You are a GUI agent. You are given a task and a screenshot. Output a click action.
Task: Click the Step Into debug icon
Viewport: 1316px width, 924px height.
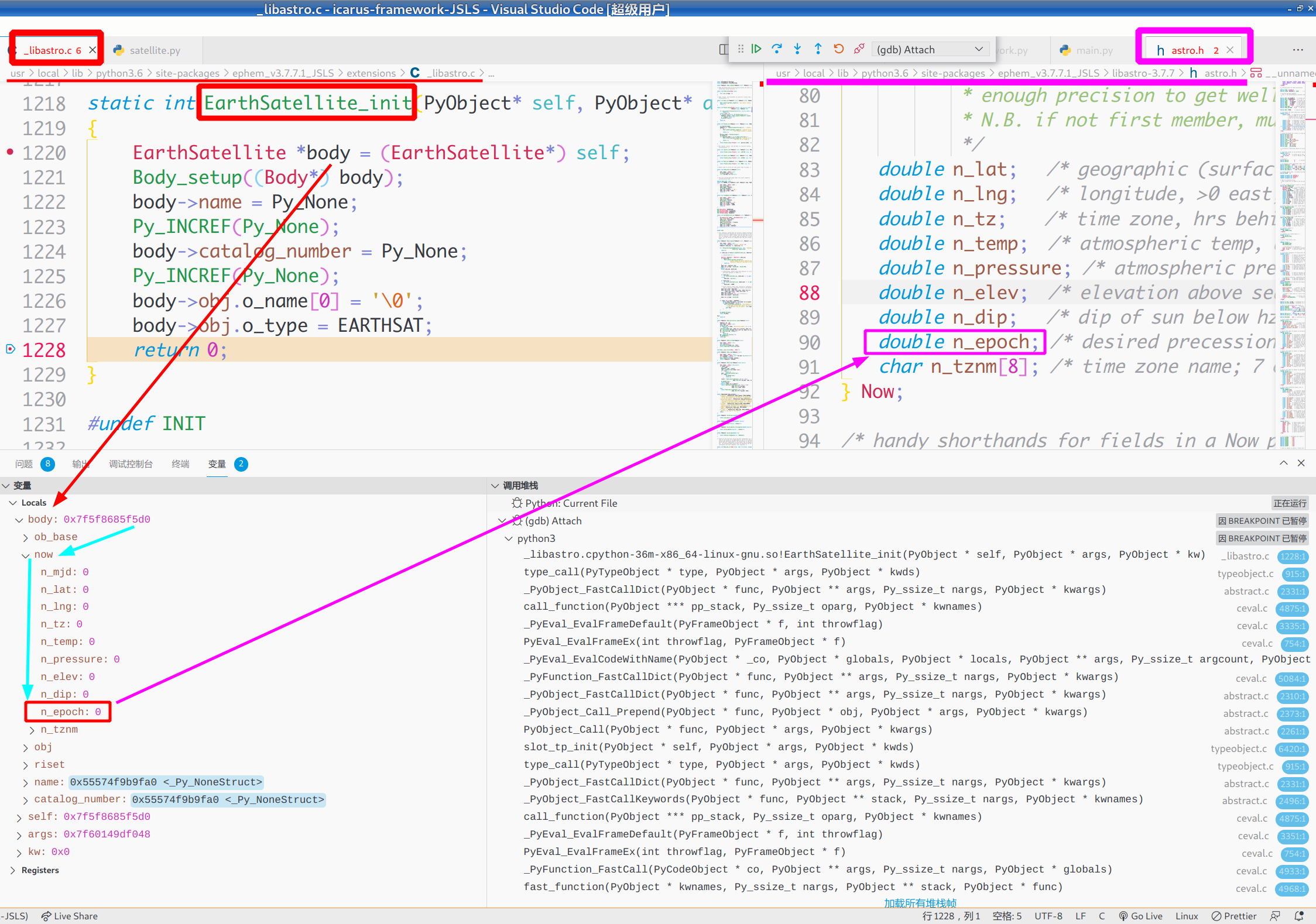797,49
